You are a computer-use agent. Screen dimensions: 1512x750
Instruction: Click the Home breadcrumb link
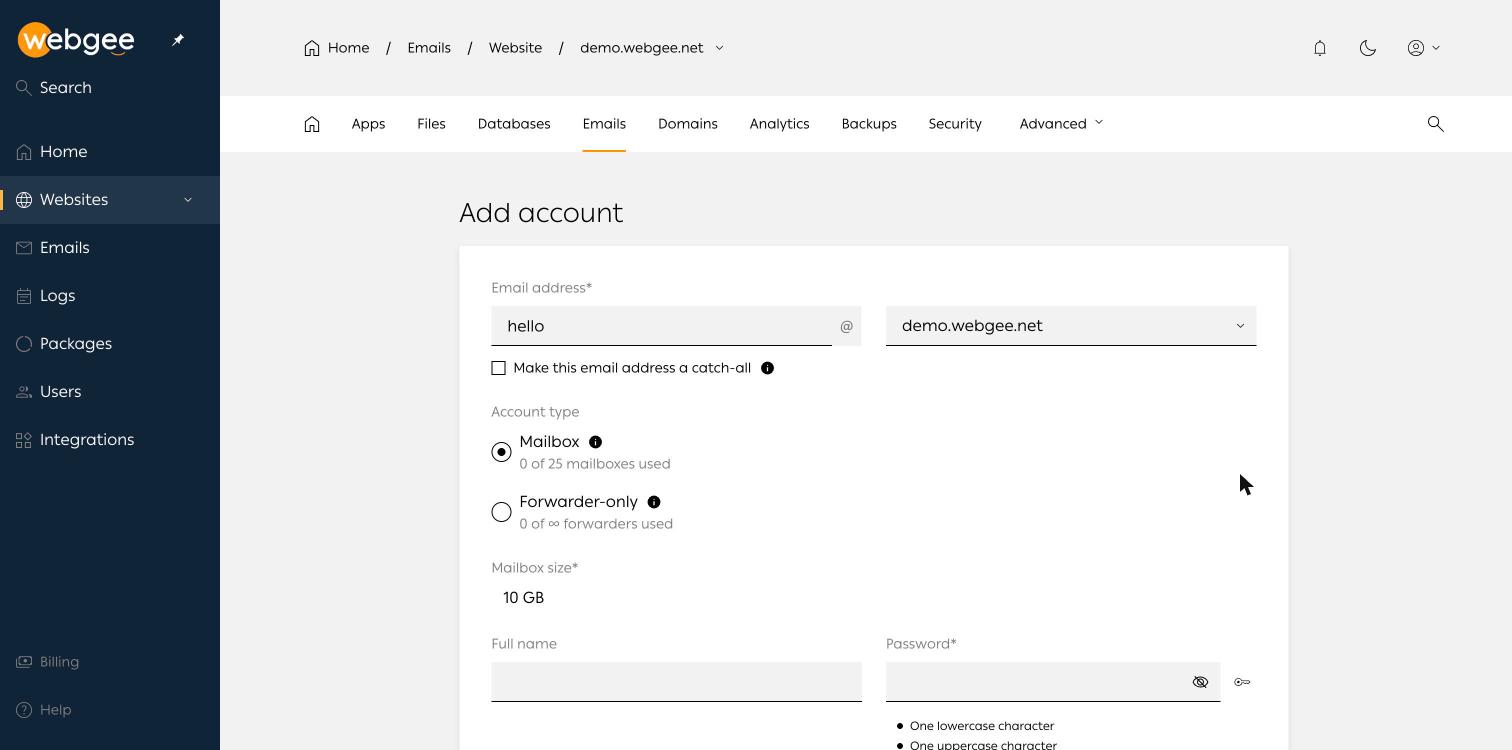click(x=337, y=48)
